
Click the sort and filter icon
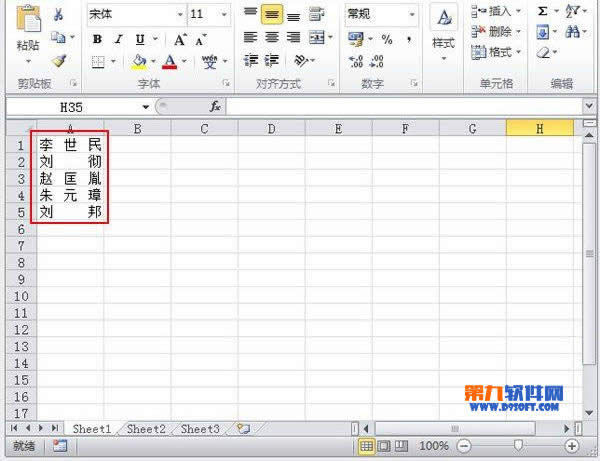tap(572, 11)
